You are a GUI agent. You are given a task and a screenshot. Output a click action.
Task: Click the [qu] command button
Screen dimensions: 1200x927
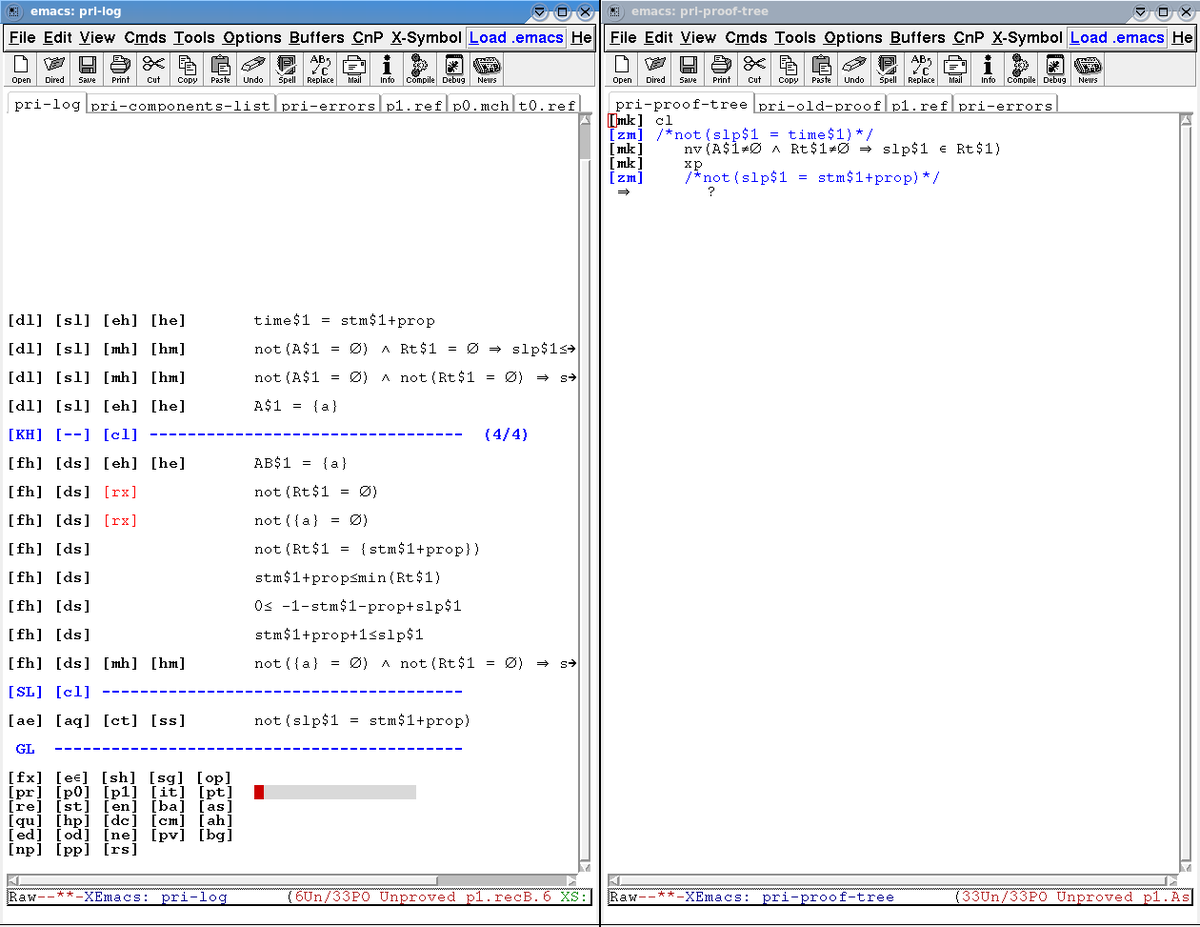tap(24, 820)
